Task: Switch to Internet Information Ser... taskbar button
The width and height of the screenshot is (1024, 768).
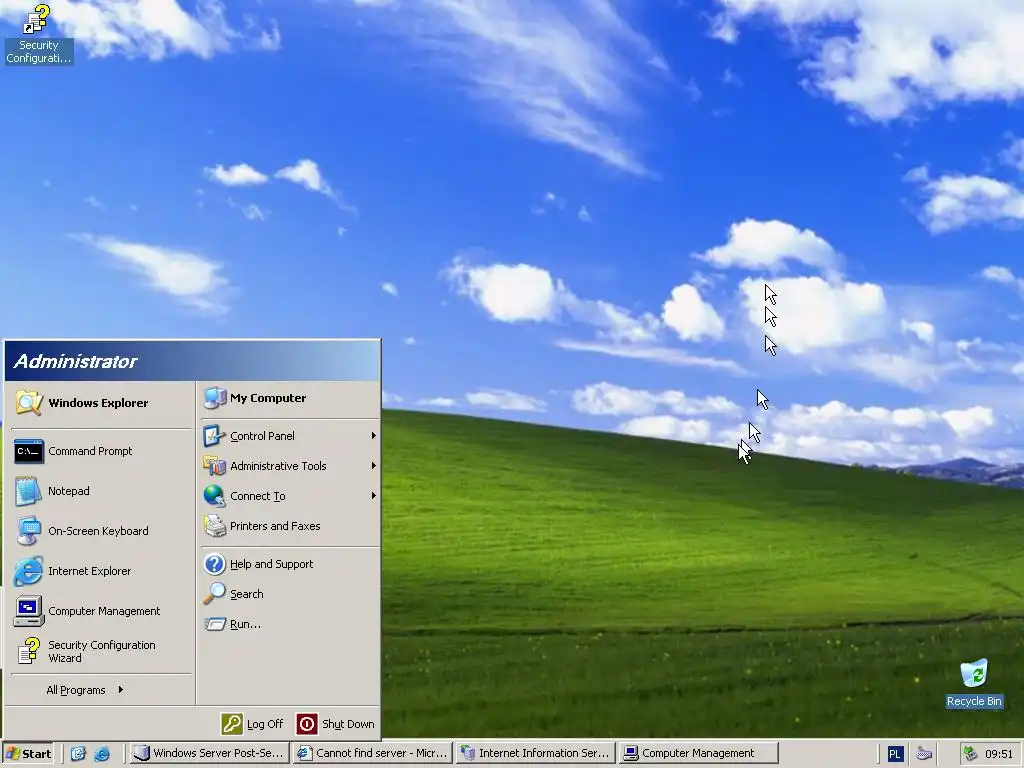Action: [x=536, y=754]
